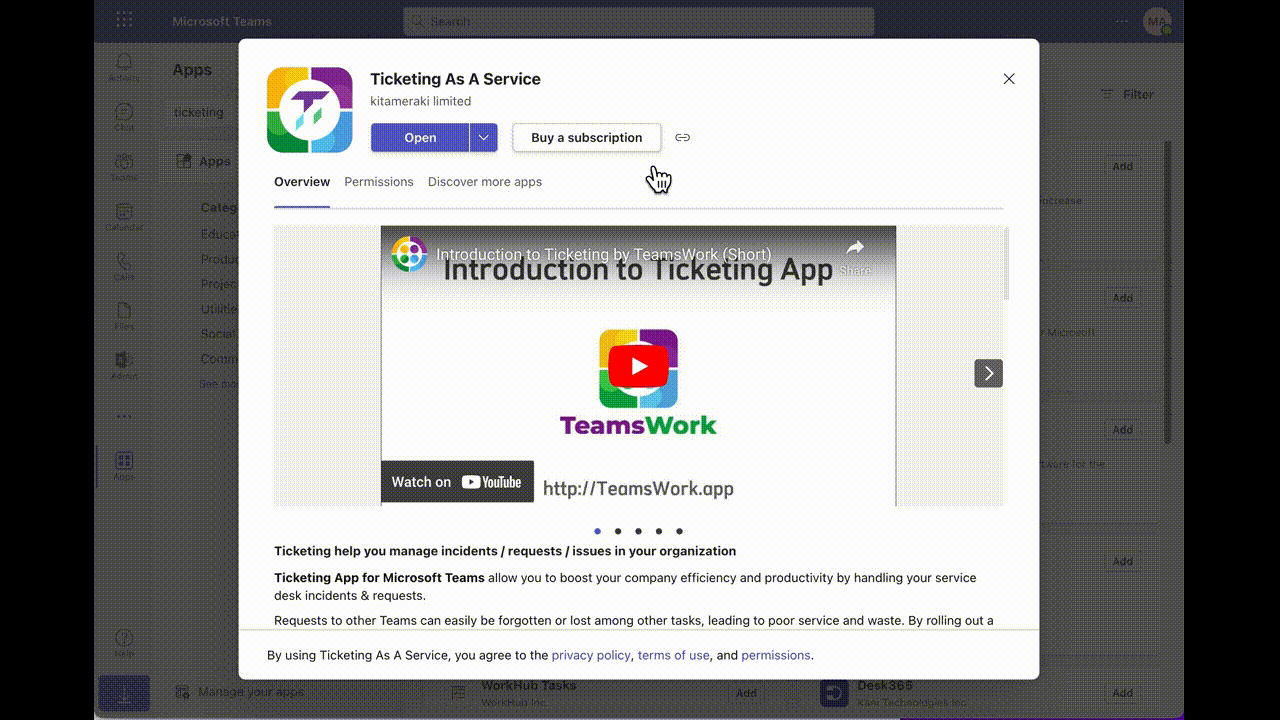Click the Share arrow on the video
Viewport: 1280px width, 720px height.
tap(854, 256)
